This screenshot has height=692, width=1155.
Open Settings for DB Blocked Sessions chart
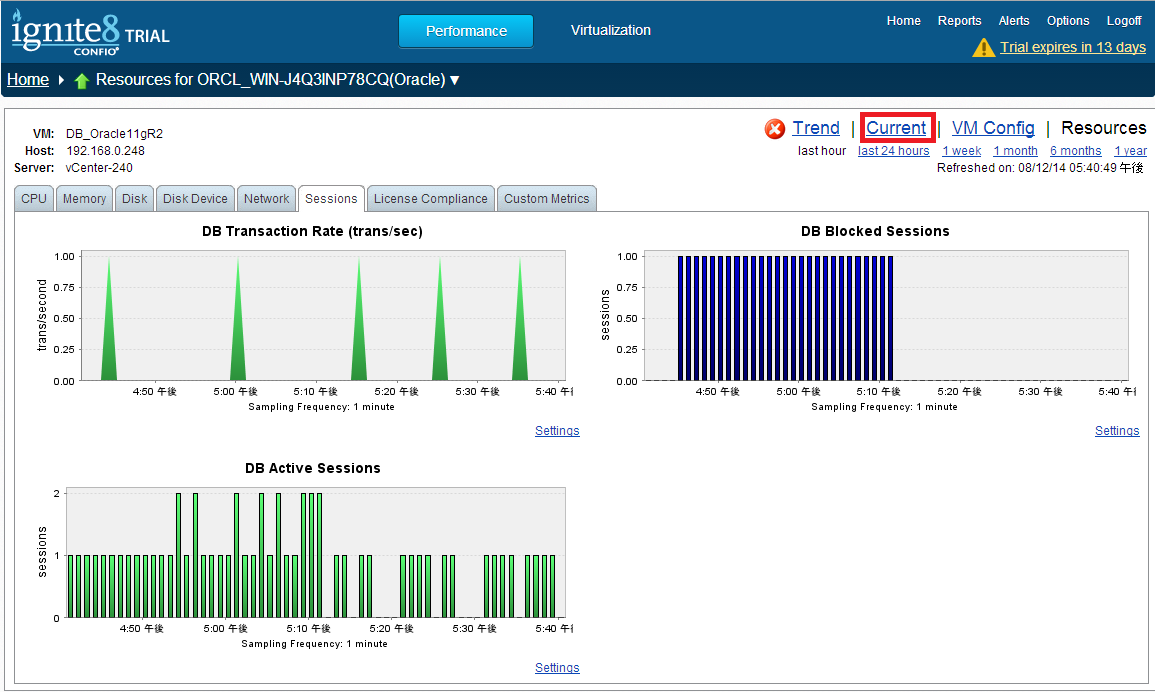[1117, 431]
